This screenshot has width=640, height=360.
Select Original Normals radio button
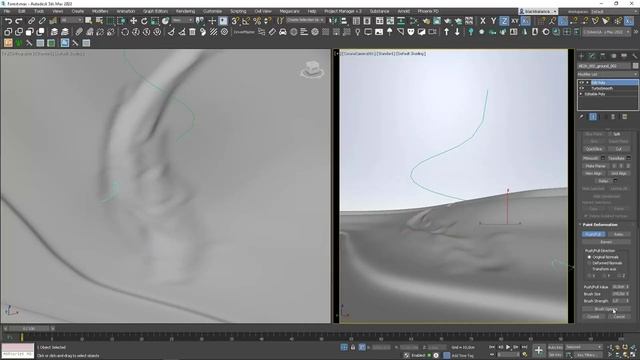click(x=589, y=257)
